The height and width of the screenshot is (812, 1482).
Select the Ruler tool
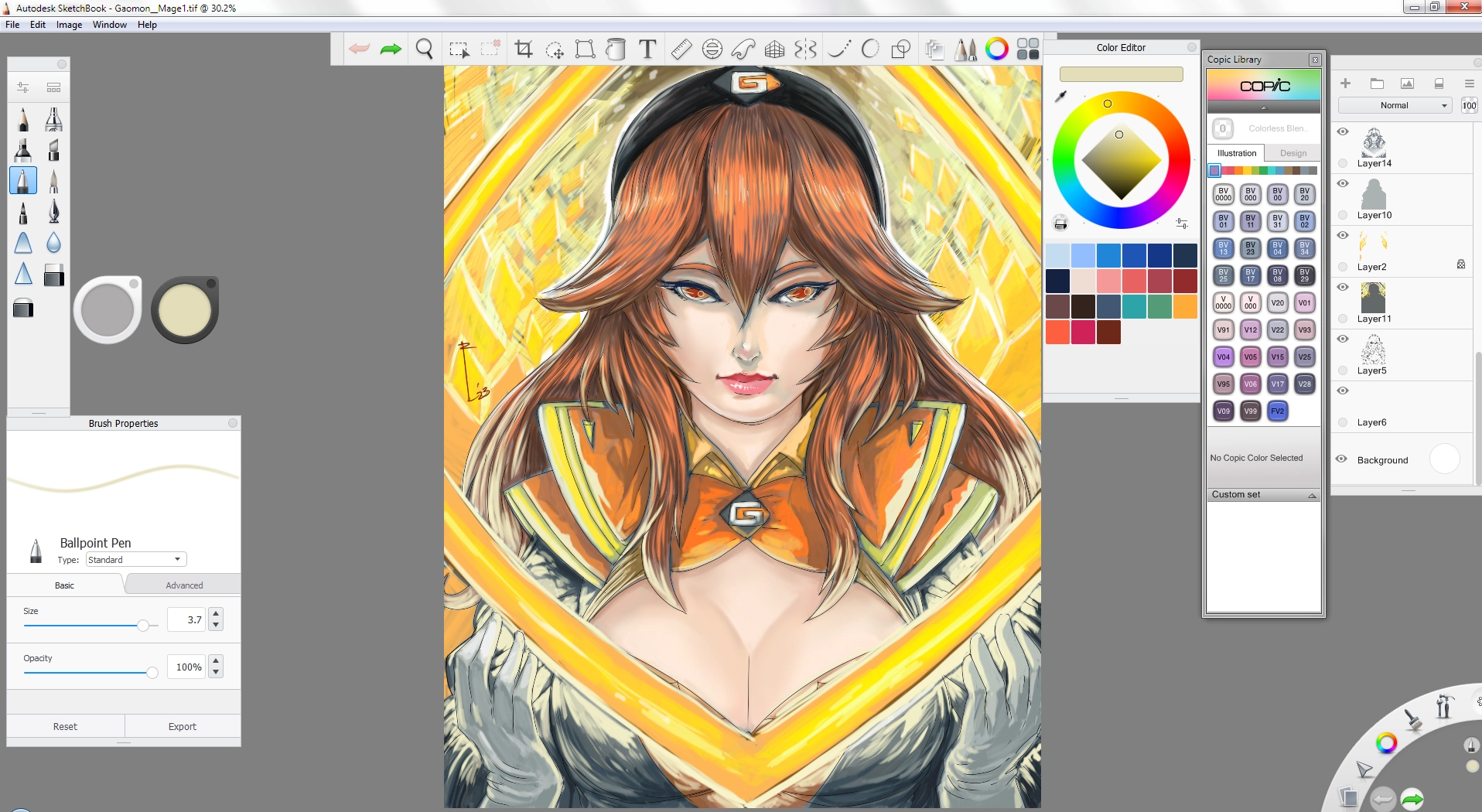click(x=681, y=49)
